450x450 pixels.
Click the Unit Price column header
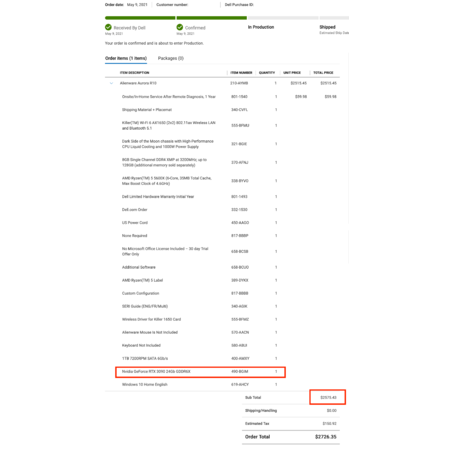(x=292, y=73)
